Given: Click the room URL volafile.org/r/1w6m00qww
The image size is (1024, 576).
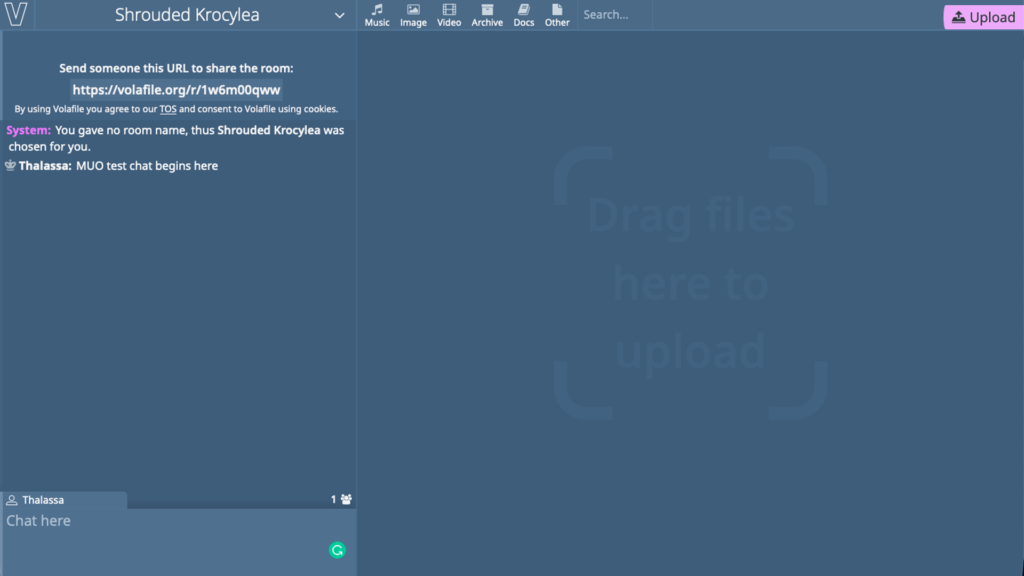Looking at the screenshot, I should coord(176,89).
